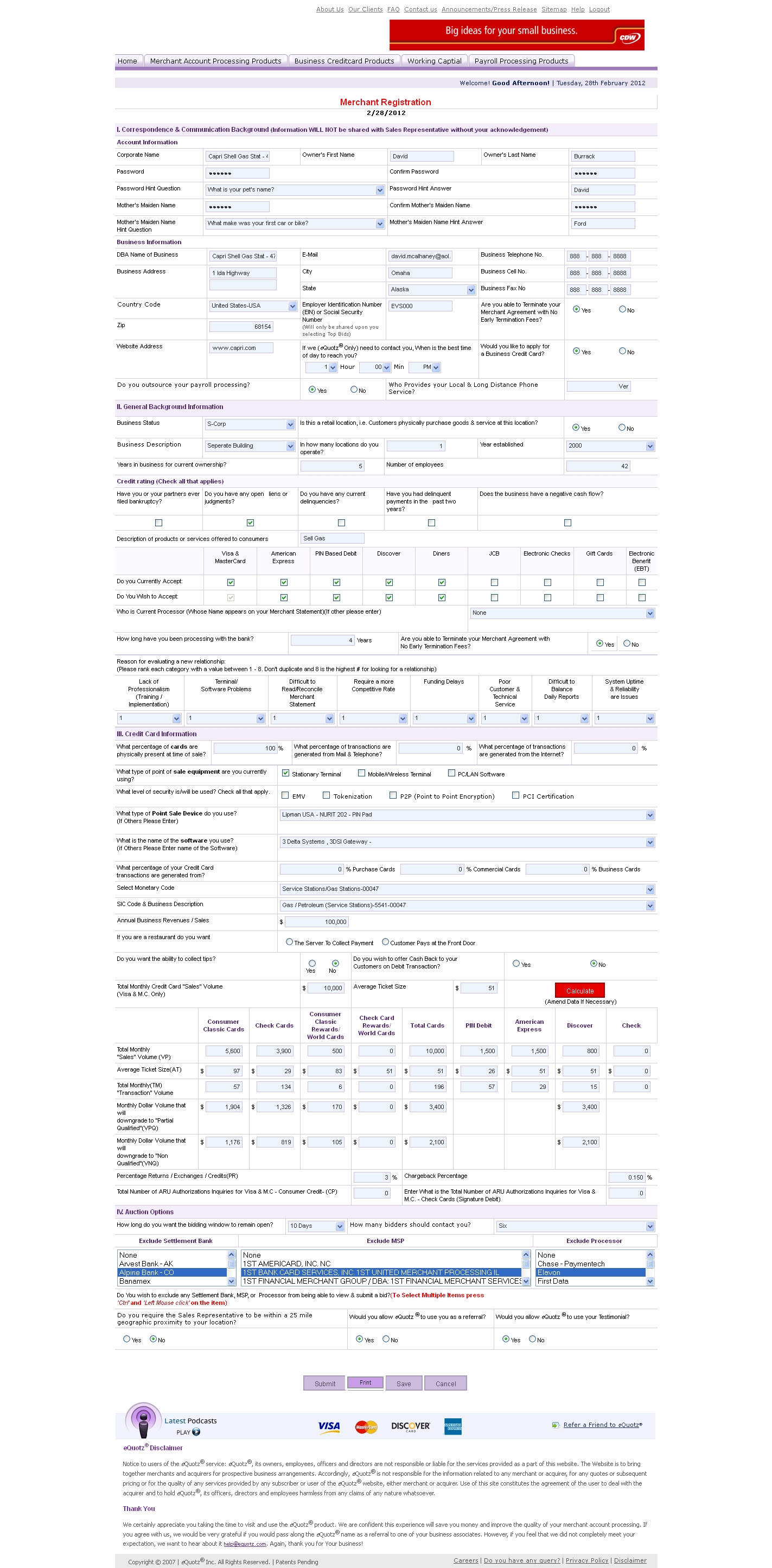Click the Visa card logo
This screenshot has width=772, height=1568.
point(329,1426)
